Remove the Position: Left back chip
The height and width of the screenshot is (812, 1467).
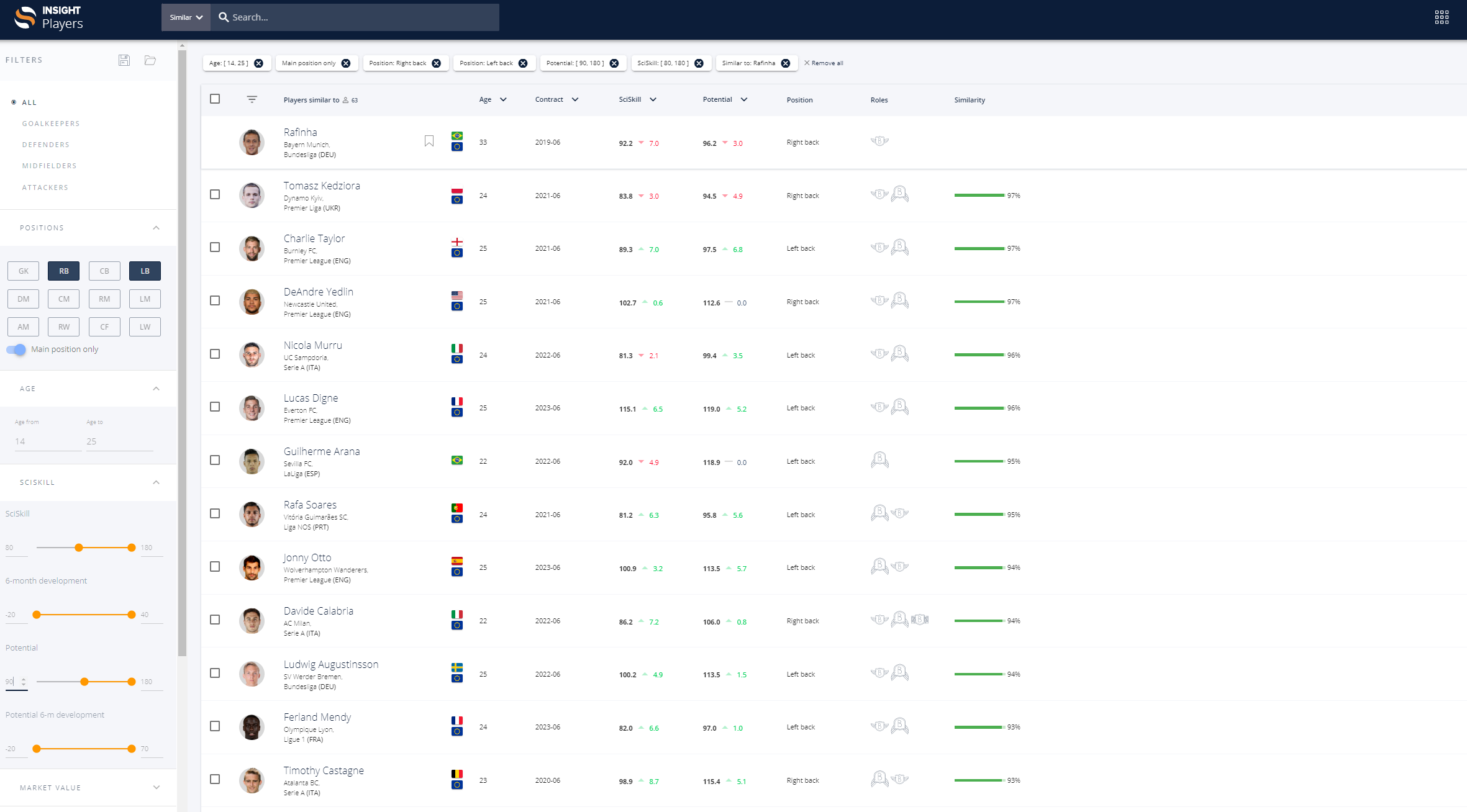coord(523,63)
